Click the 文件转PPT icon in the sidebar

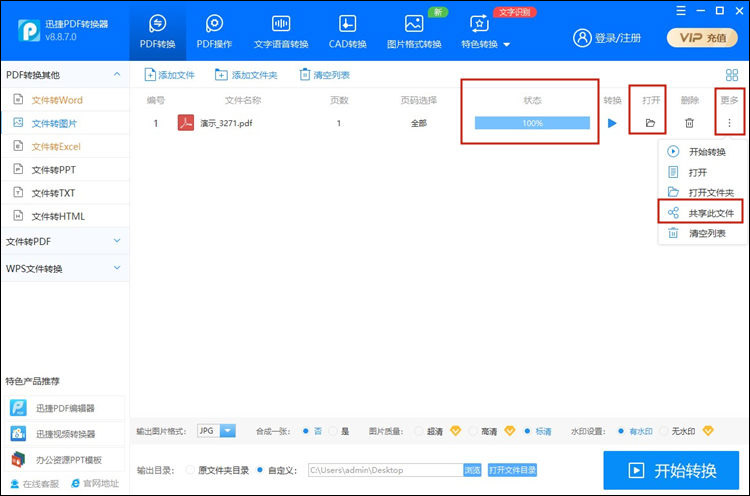point(18,169)
